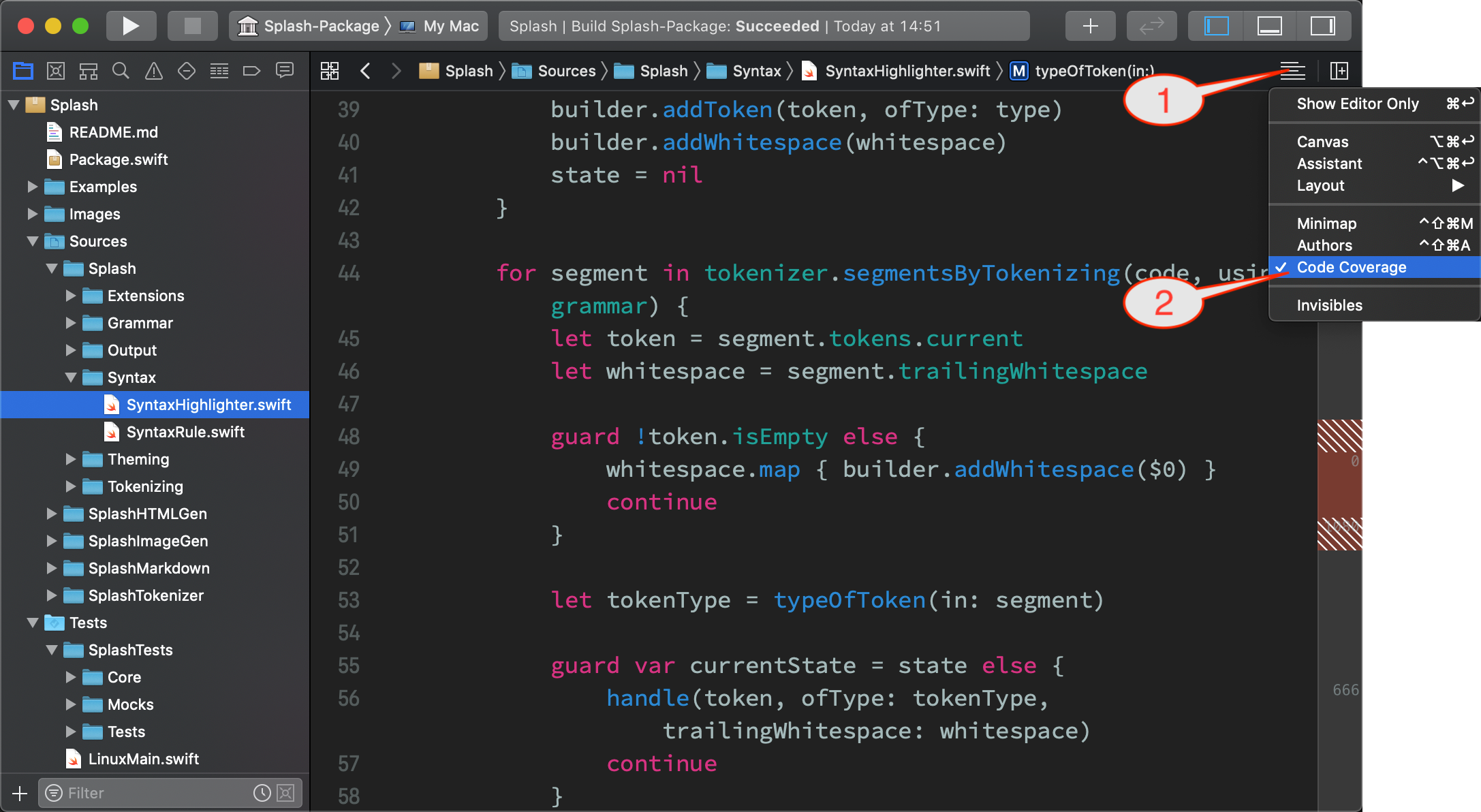Run the Splash-Package scheme
1481x812 pixels.
click(x=131, y=26)
